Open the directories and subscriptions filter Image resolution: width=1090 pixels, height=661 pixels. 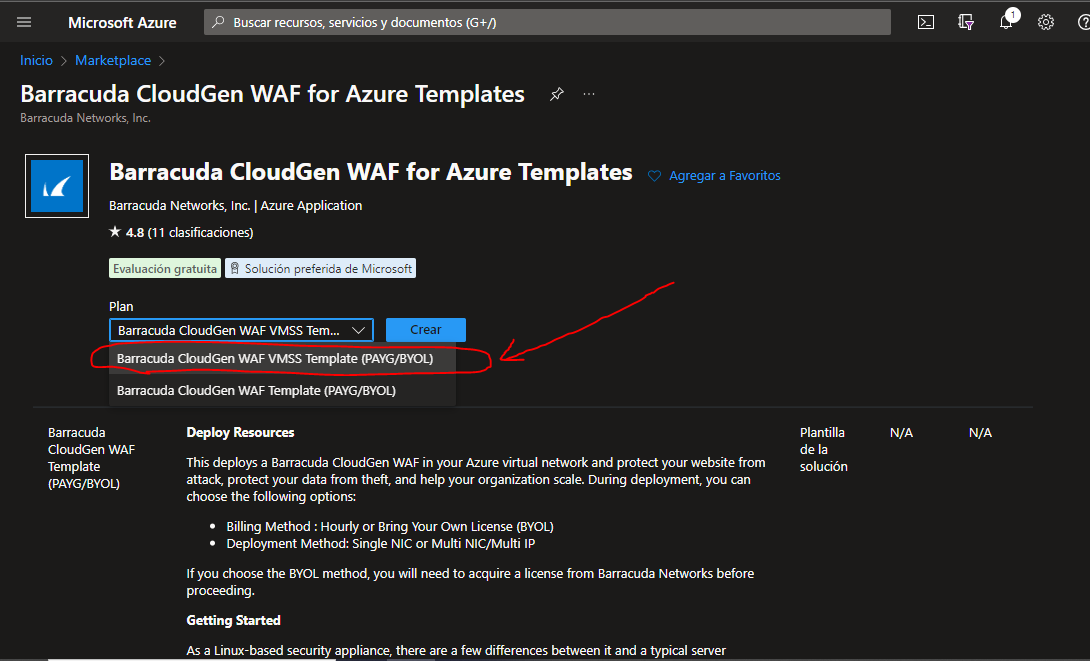(965, 21)
